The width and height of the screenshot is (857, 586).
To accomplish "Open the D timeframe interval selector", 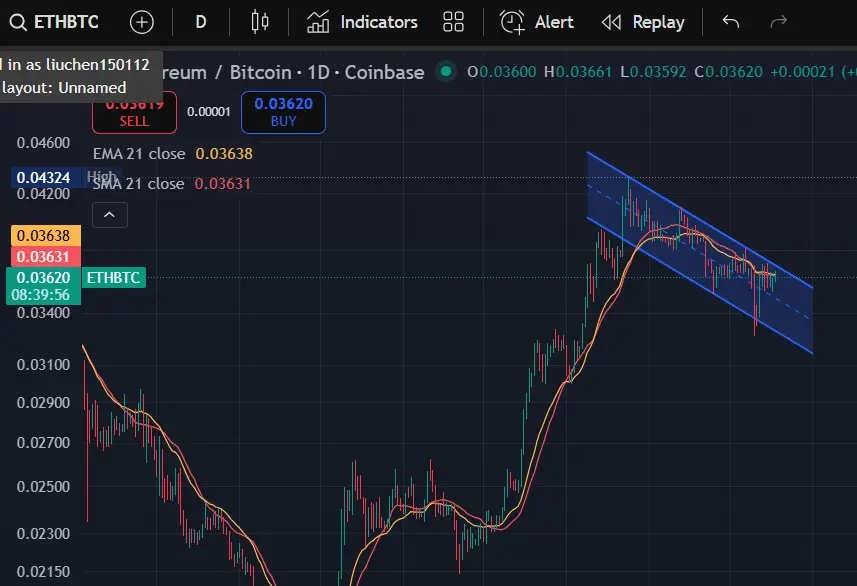I will pyautogui.click(x=201, y=22).
